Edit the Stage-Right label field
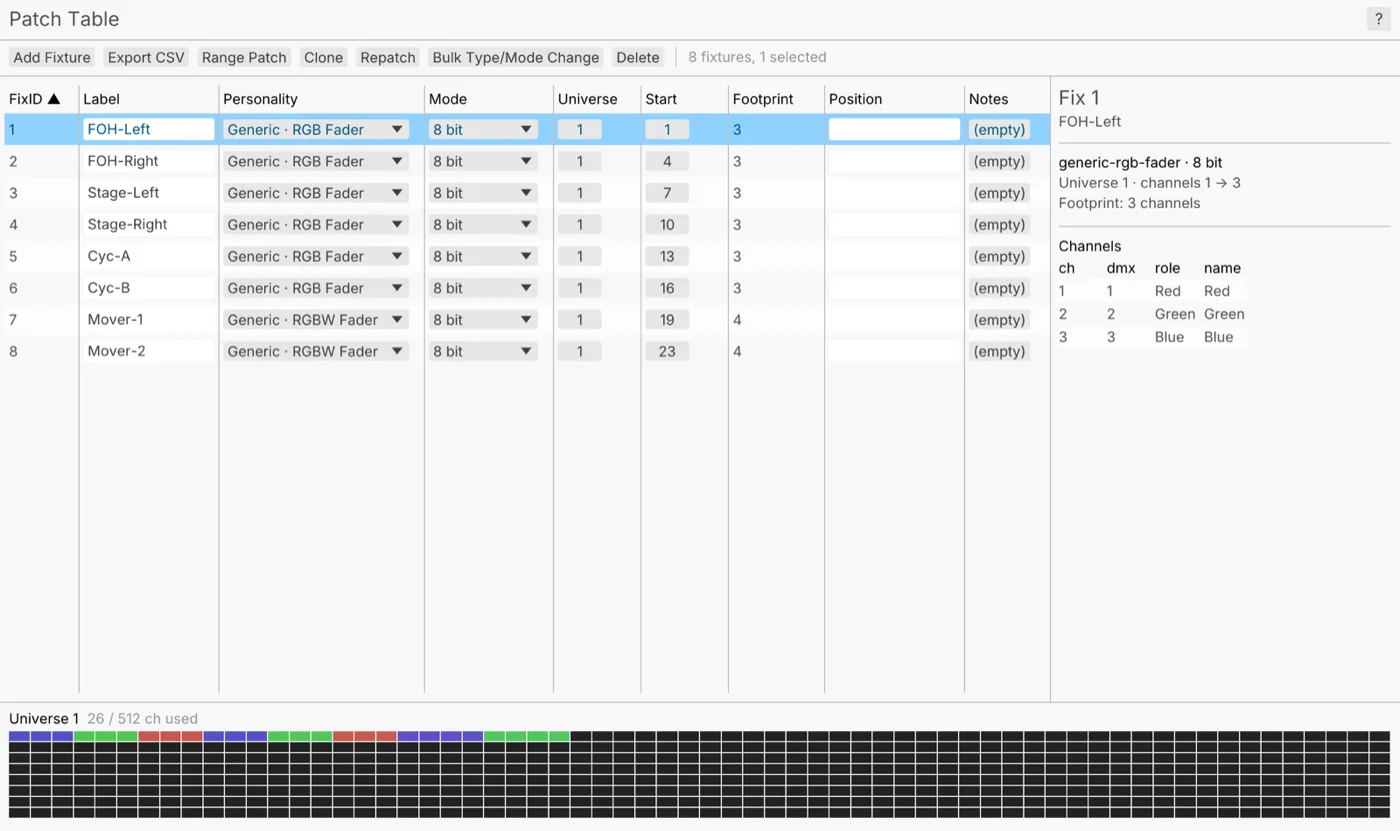Image resolution: width=1400 pixels, height=831 pixels. click(149, 224)
